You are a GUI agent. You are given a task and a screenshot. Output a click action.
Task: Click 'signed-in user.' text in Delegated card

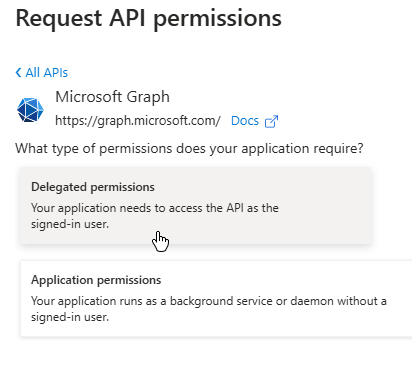point(70,224)
